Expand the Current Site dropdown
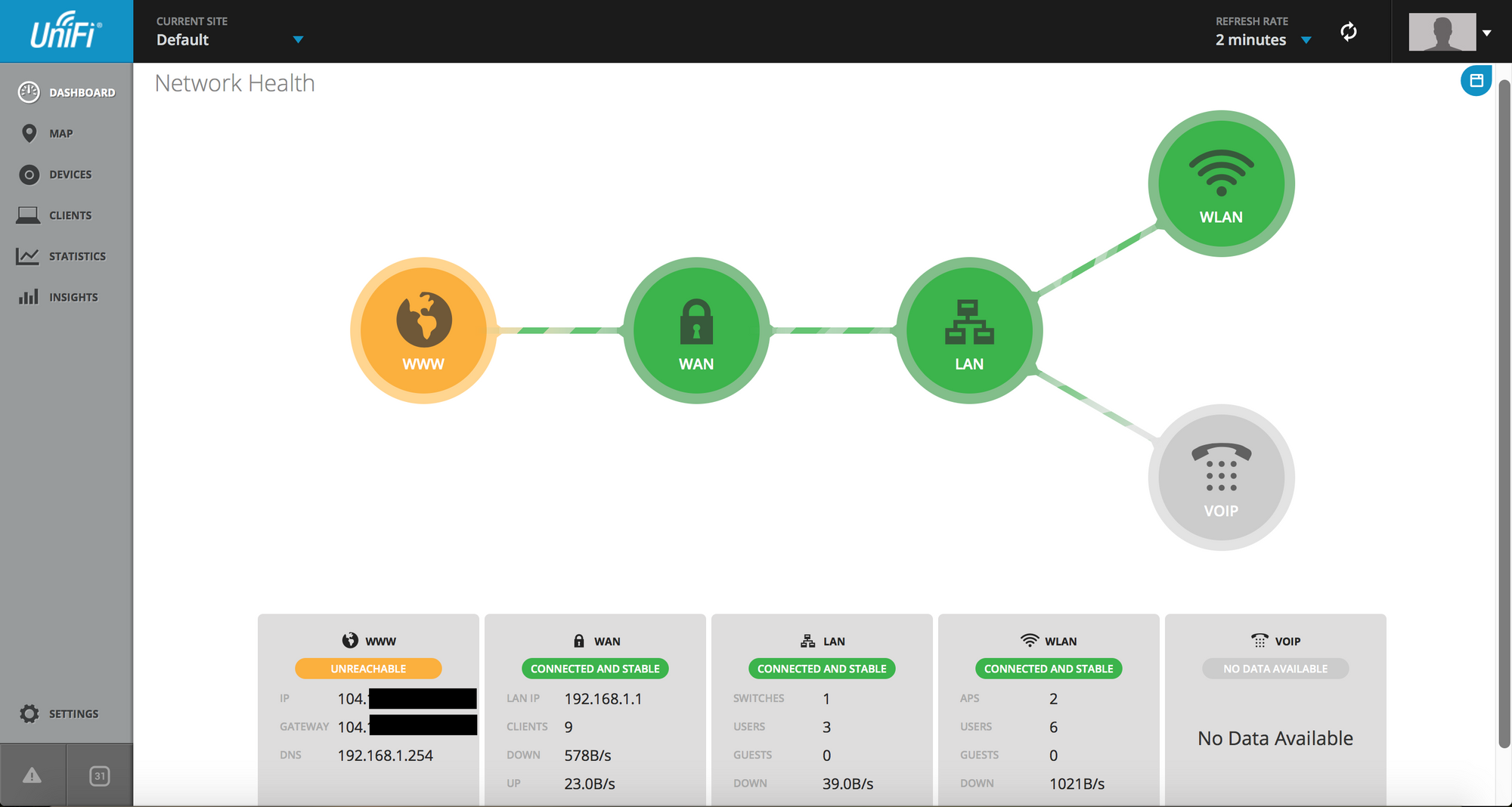1512x807 pixels. click(x=298, y=39)
